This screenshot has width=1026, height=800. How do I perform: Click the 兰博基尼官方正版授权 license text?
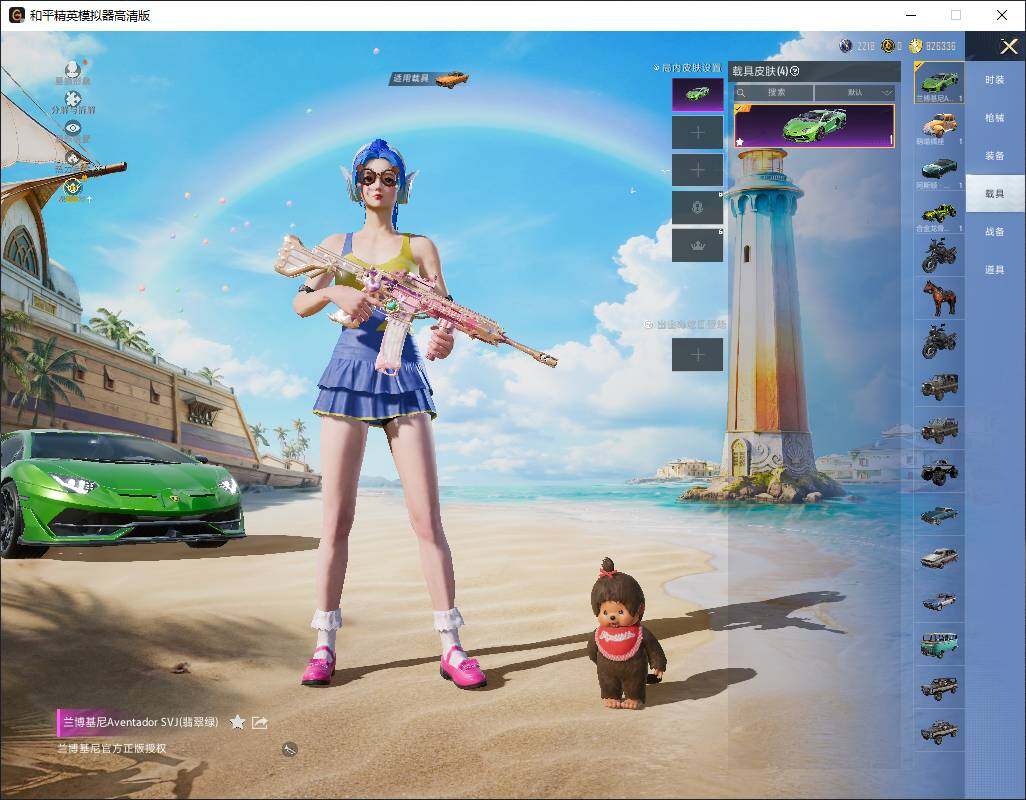click(112, 748)
